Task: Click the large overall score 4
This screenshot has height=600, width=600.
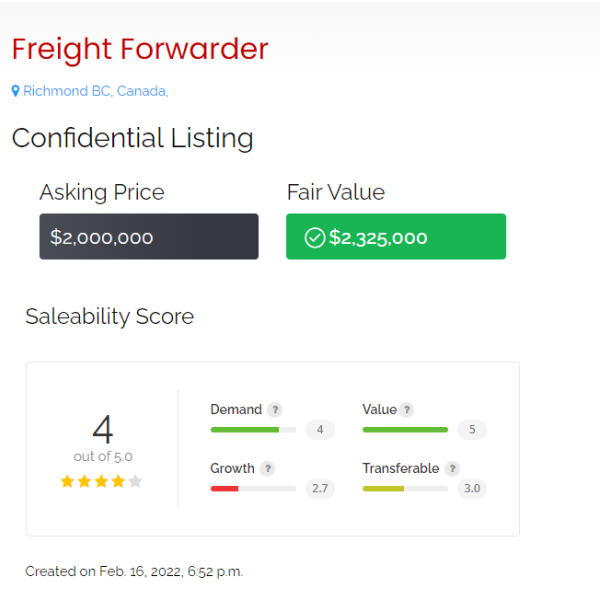Action: [x=103, y=429]
